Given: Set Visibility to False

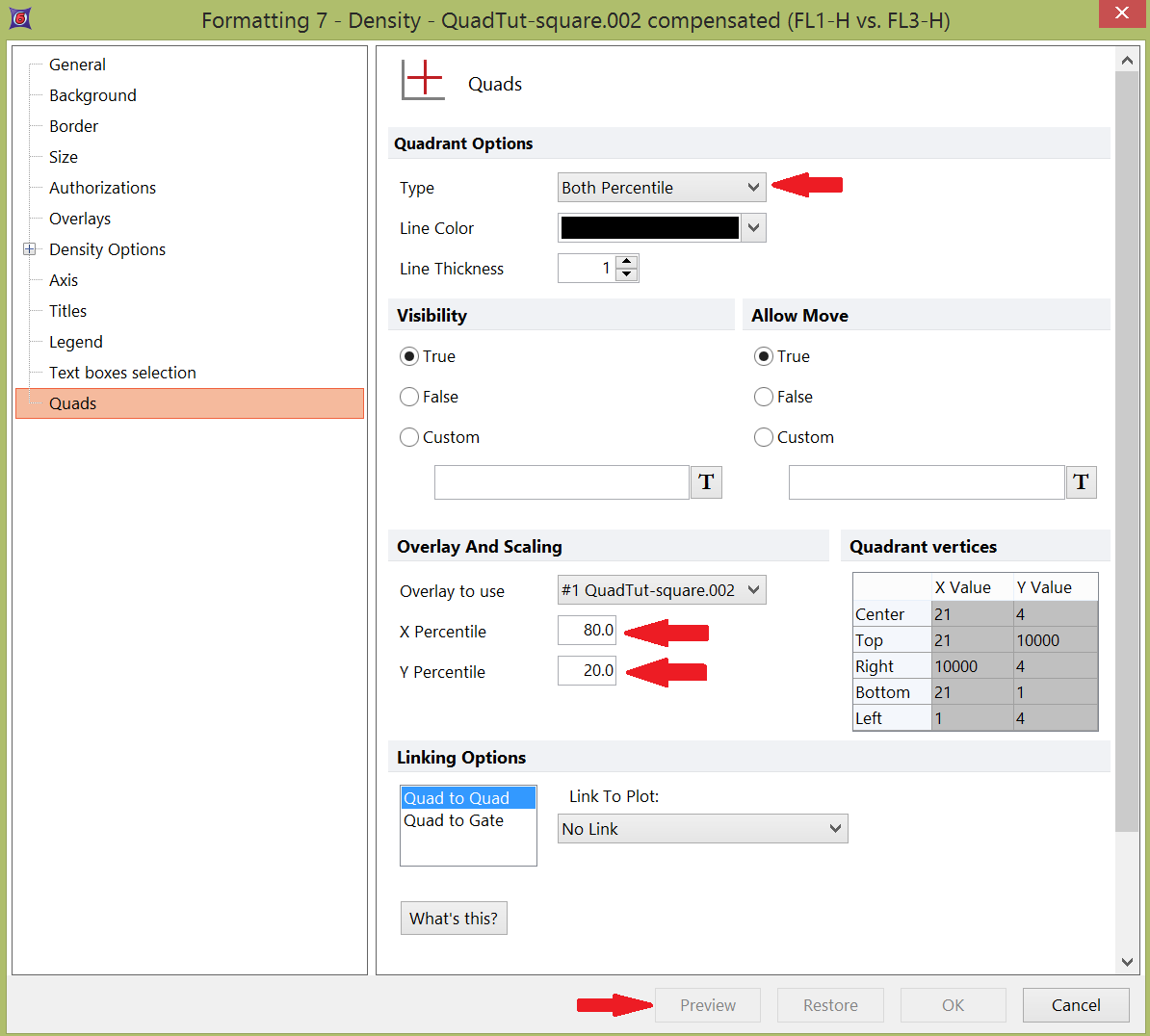Looking at the screenshot, I should point(409,397).
